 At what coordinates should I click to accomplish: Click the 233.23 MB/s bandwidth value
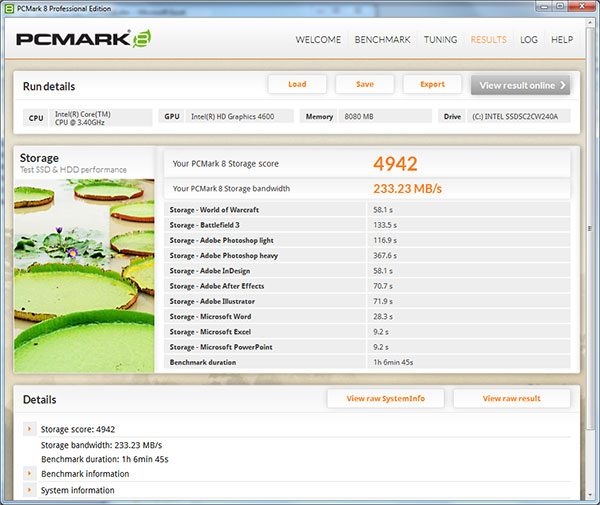[x=408, y=189]
